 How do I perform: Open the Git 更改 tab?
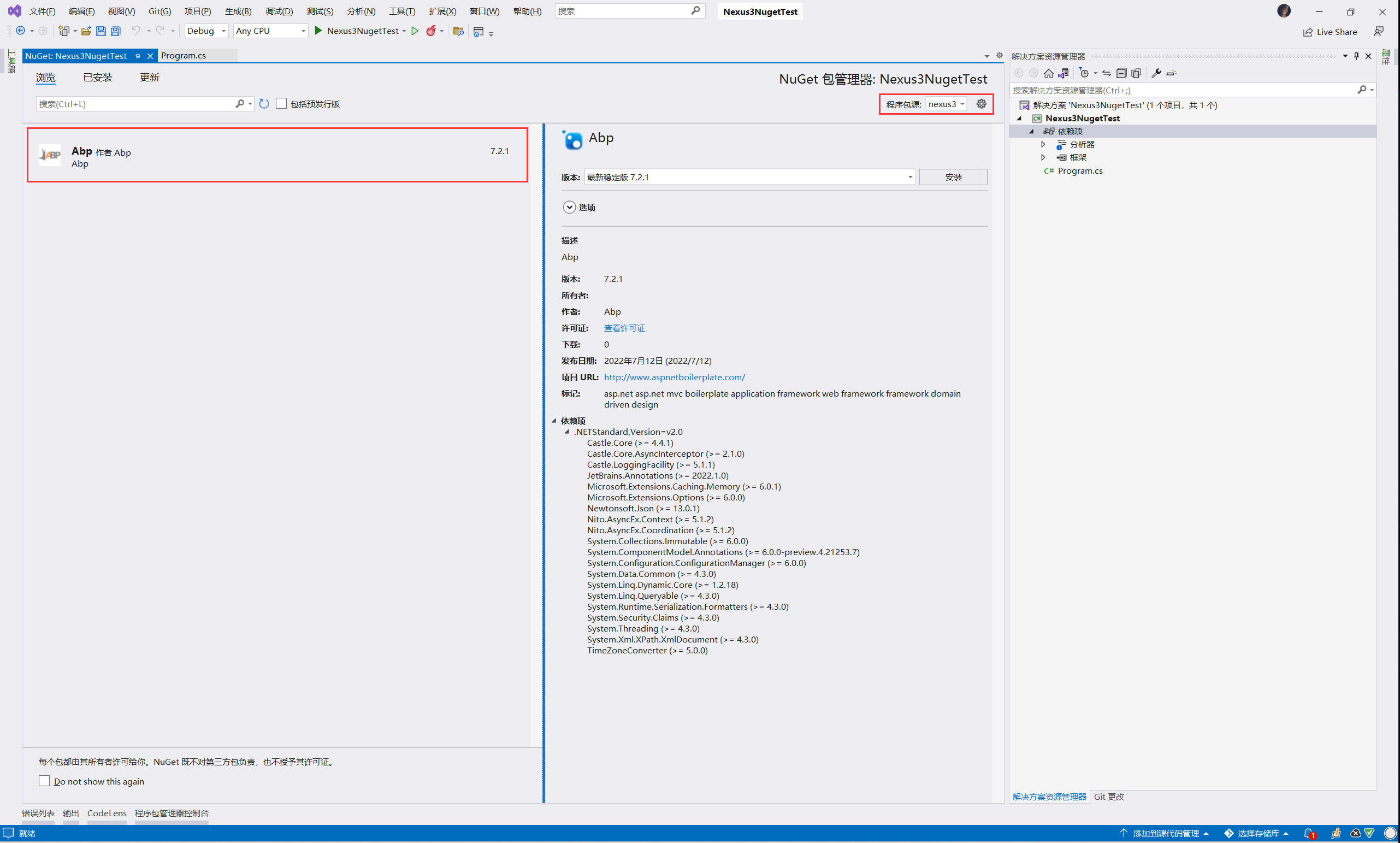(1109, 797)
